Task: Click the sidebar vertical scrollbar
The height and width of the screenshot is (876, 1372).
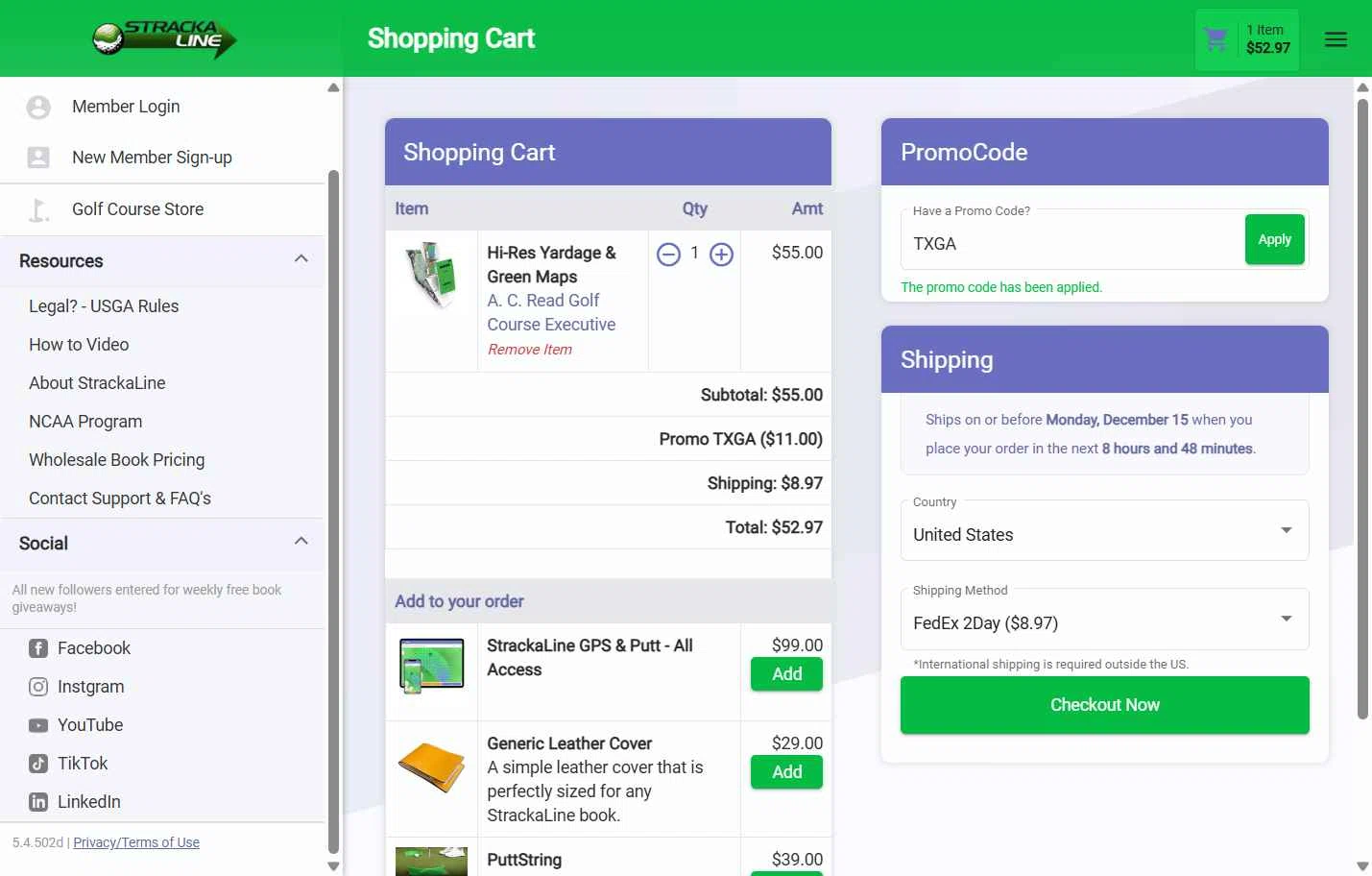Action: click(333, 512)
